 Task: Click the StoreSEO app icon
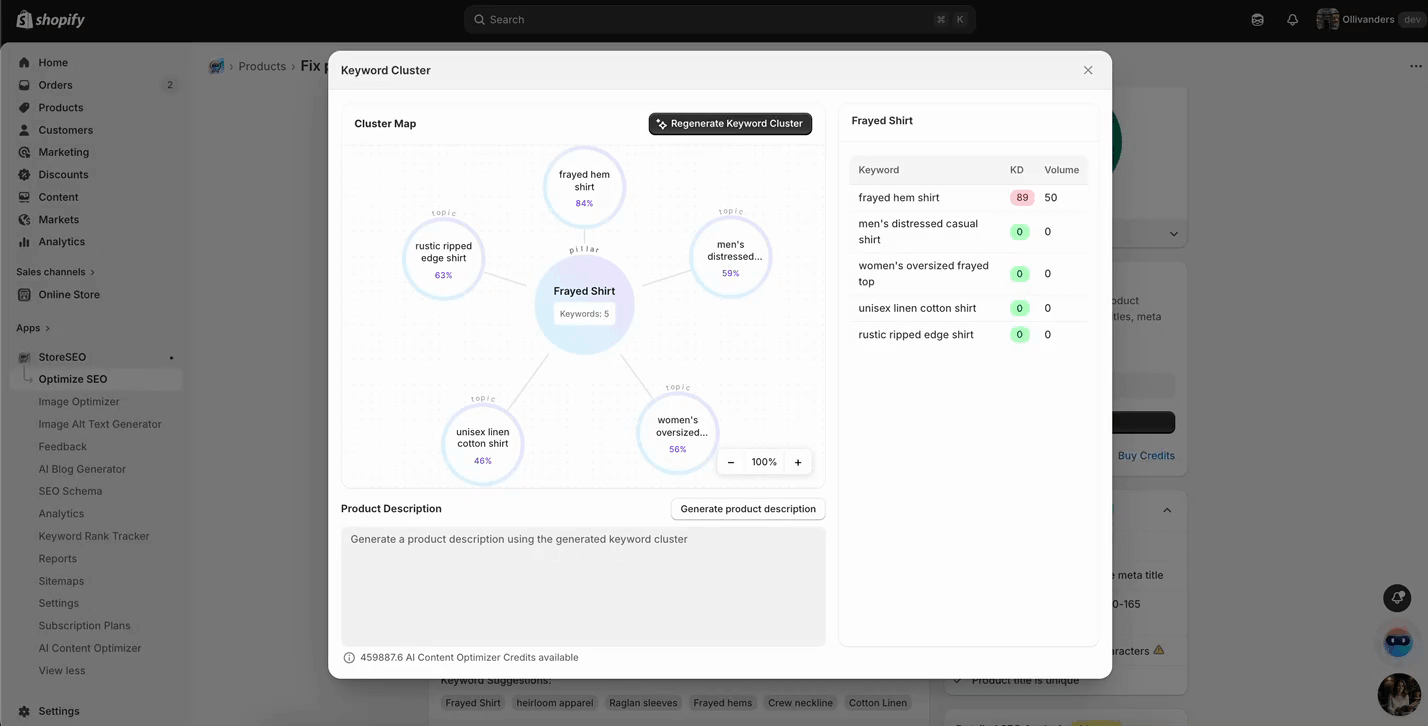(x=24, y=357)
